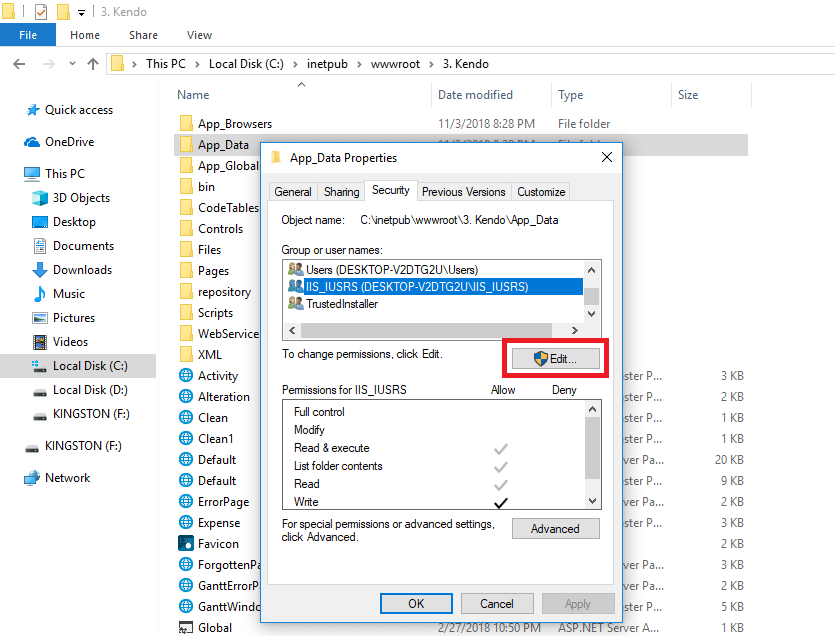Open the Share ribbon tab

(143, 35)
